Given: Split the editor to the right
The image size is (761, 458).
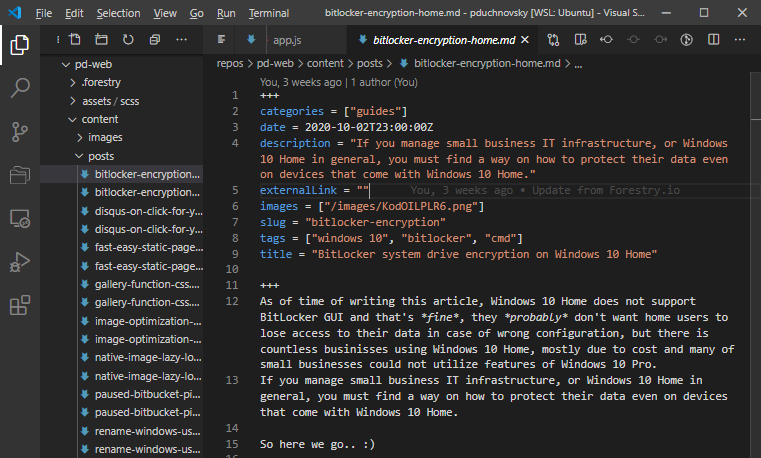Looking at the screenshot, I should (x=714, y=40).
